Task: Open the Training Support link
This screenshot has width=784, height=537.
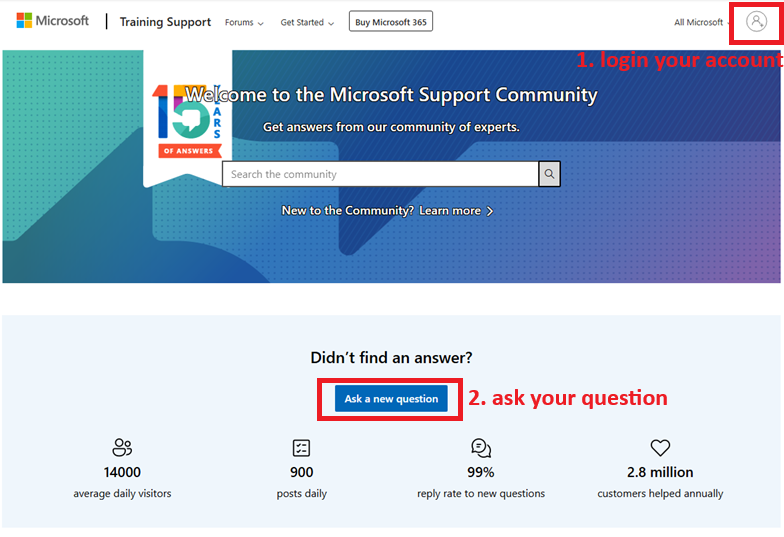Action: click(x=165, y=22)
